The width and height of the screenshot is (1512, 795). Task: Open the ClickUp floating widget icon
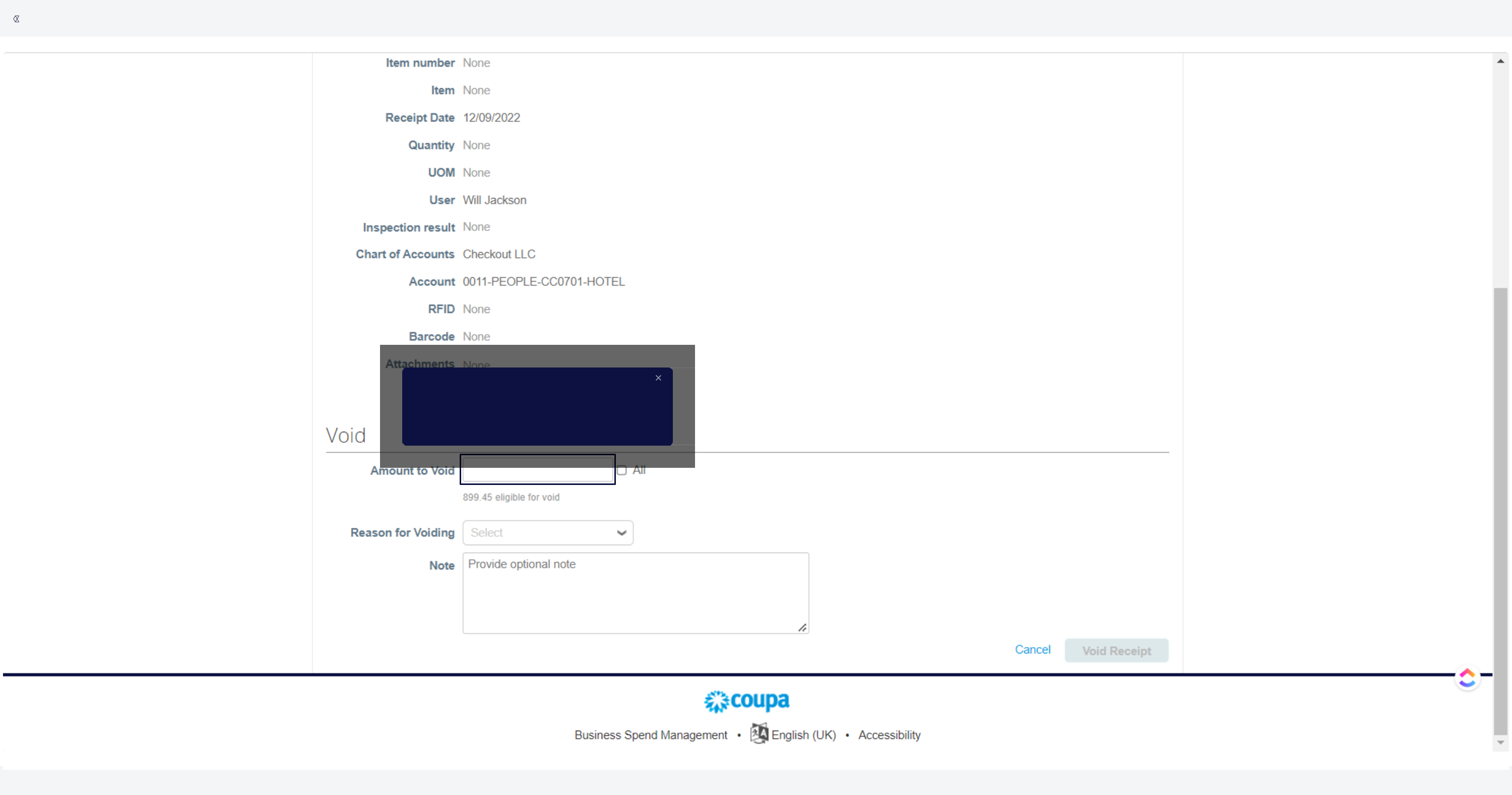(x=1467, y=678)
